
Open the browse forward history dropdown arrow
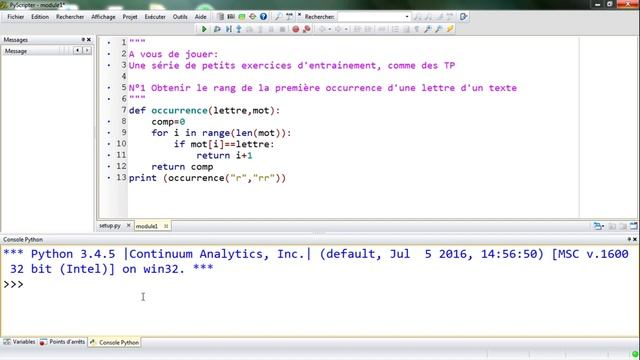[x=346, y=29]
